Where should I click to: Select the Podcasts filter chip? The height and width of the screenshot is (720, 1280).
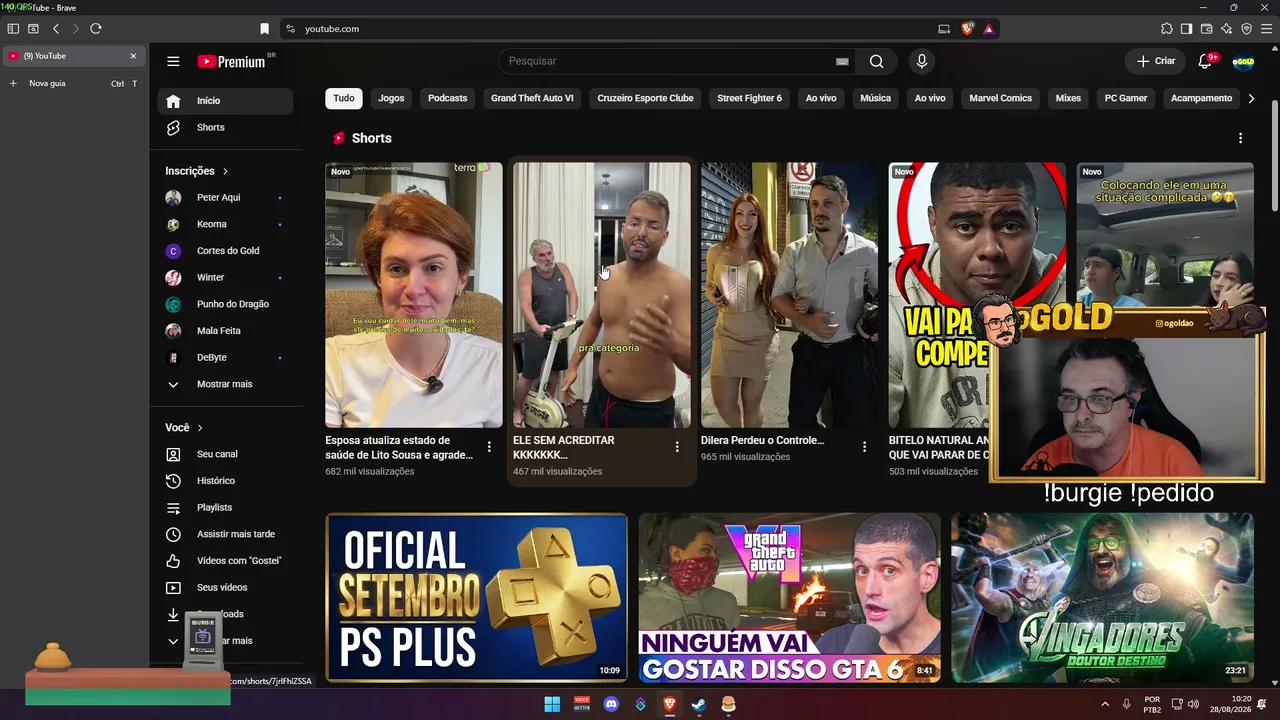447,98
